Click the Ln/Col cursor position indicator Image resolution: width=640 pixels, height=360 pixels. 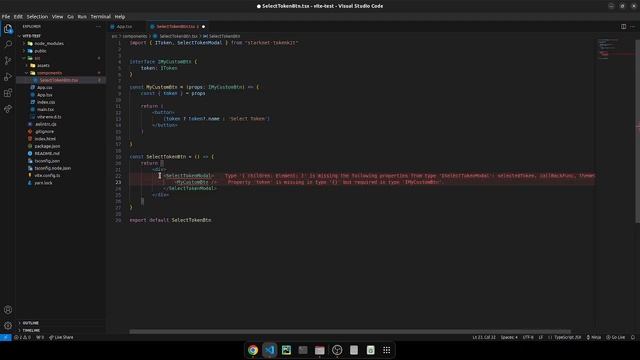[484, 338]
